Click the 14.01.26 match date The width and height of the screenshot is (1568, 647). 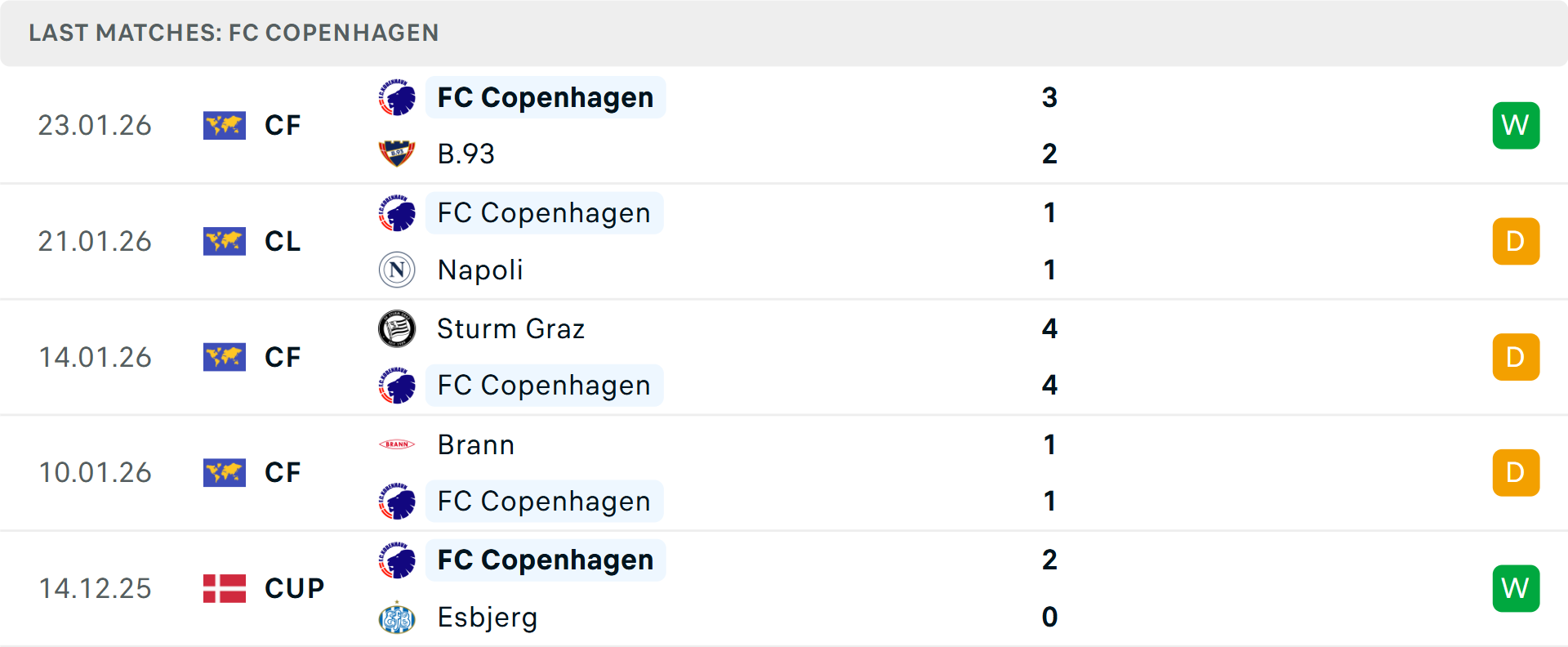[95, 357]
